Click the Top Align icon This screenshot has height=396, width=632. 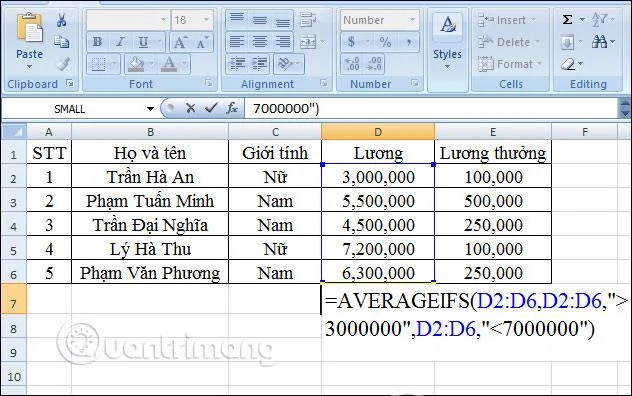pos(237,19)
